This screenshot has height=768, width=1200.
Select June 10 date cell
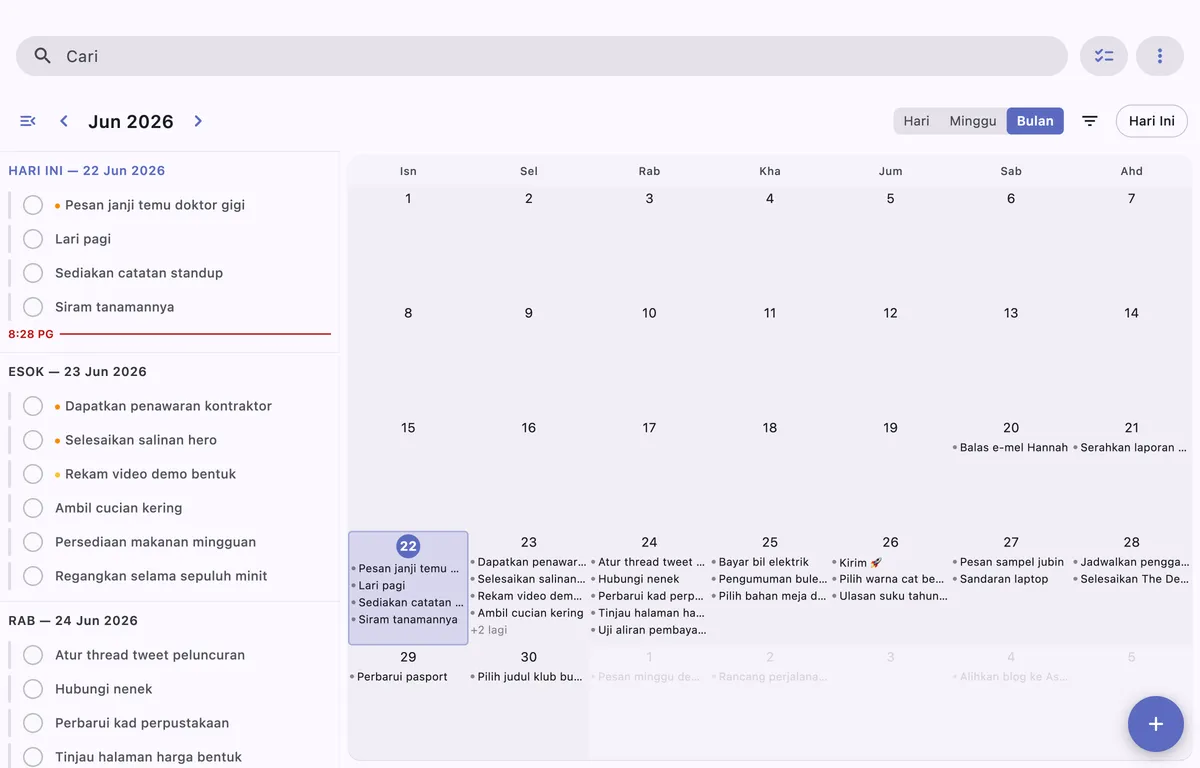tap(649, 358)
